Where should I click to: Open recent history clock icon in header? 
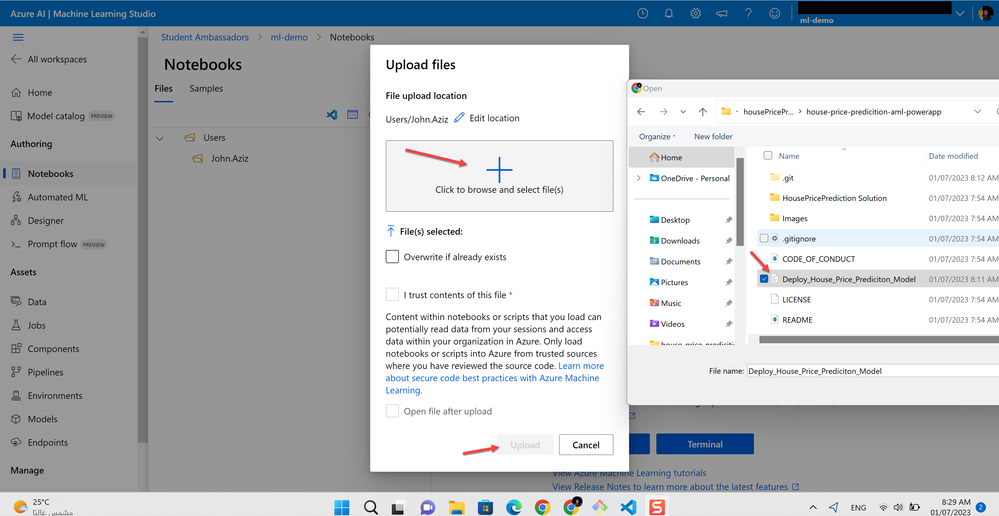click(x=643, y=13)
